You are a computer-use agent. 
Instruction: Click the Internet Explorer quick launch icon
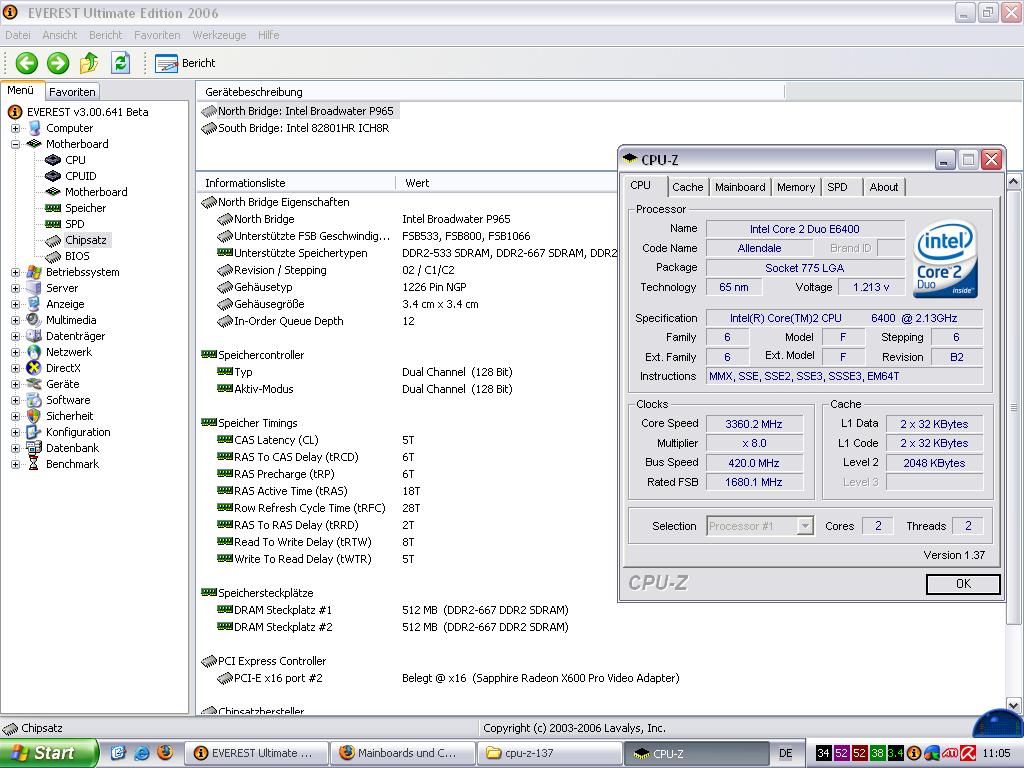tap(141, 753)
